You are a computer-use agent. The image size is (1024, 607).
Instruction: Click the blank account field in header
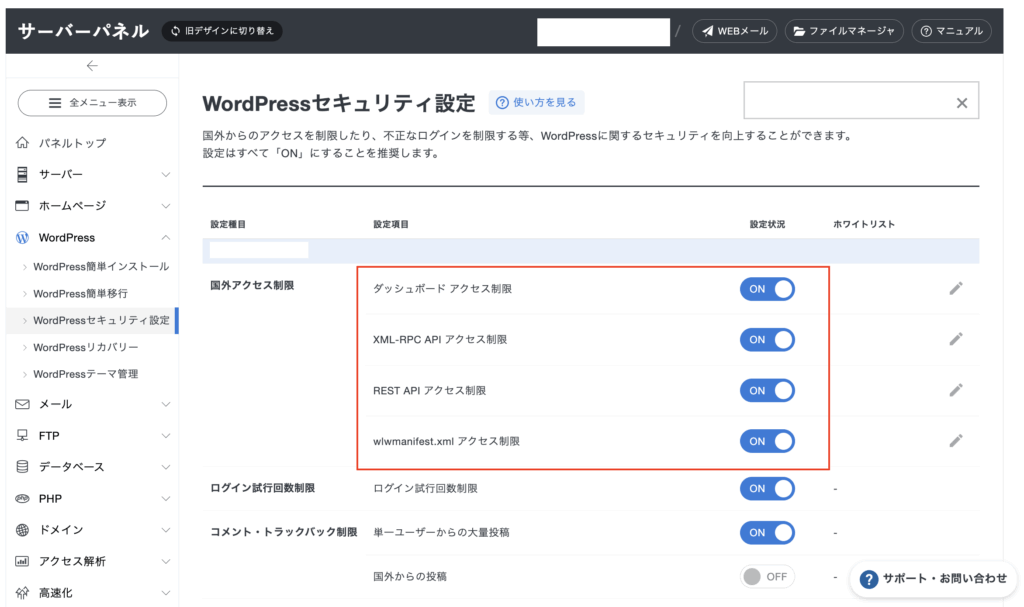click(x=603, y=32)
